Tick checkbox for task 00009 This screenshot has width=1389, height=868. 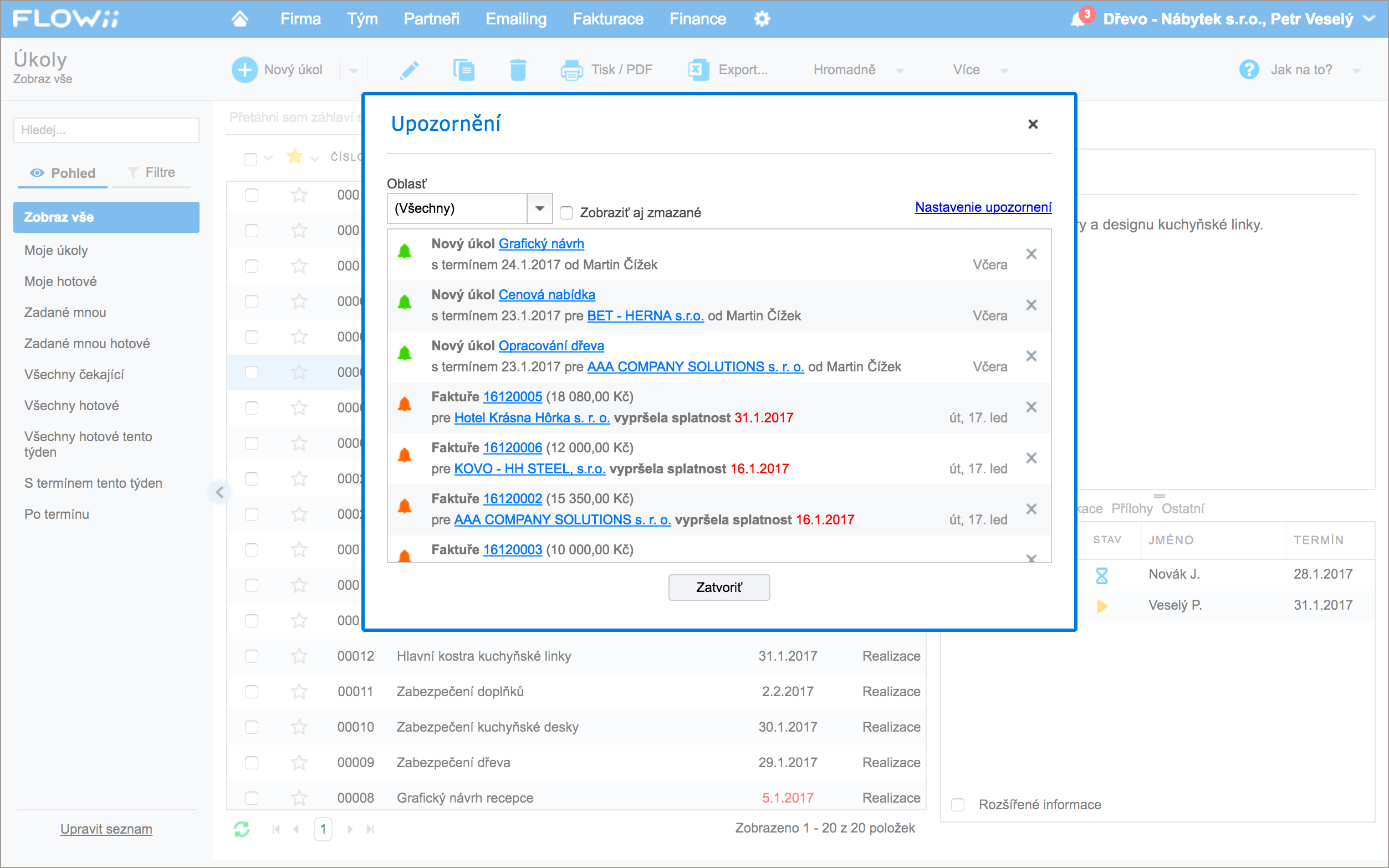[x=252, y=762]
